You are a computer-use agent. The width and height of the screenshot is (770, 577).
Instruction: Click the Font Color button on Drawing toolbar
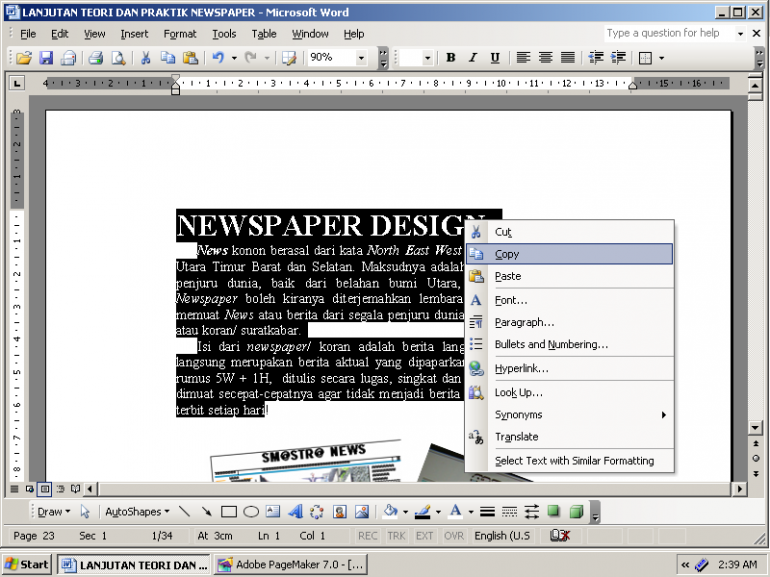click(x=455, y=512)
